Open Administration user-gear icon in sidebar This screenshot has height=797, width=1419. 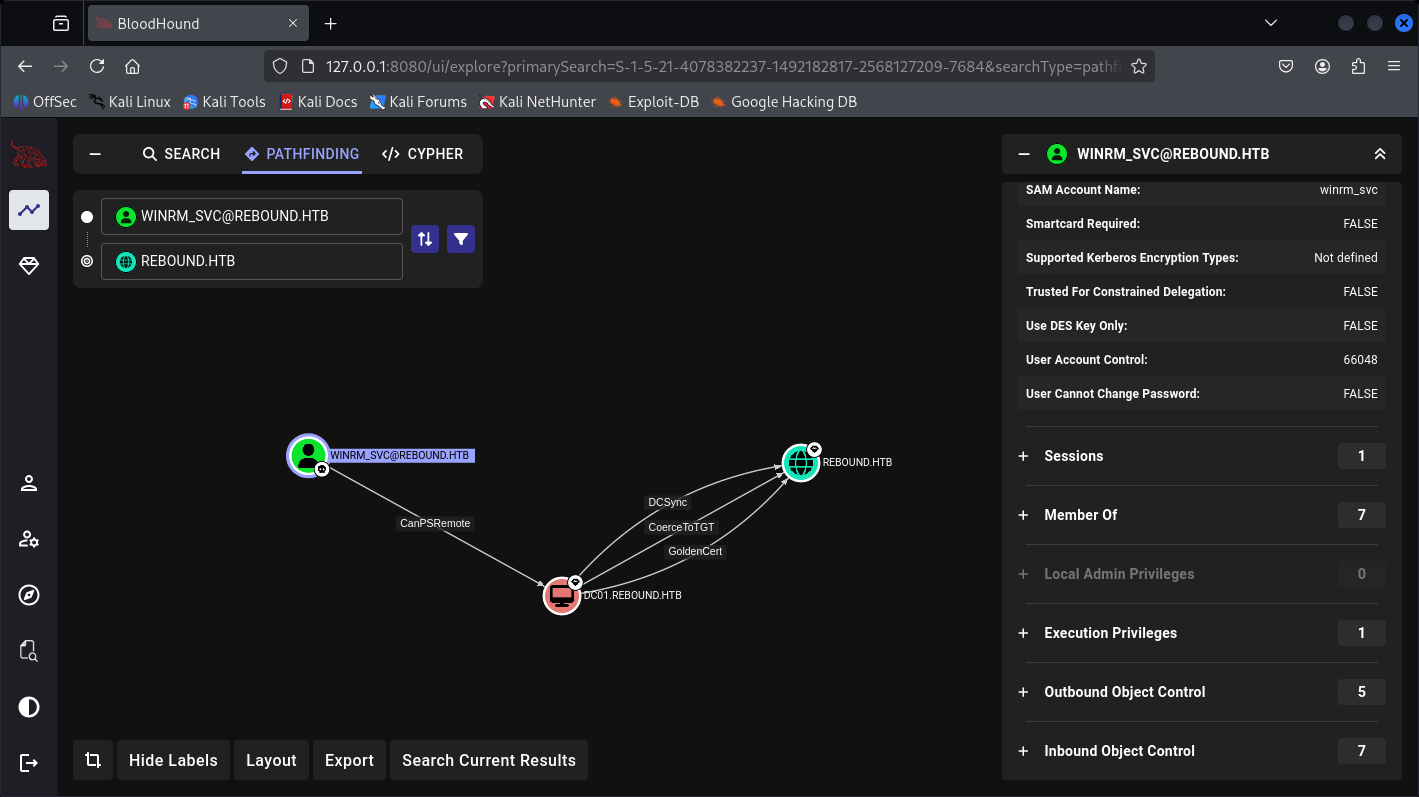click(29, 540)
